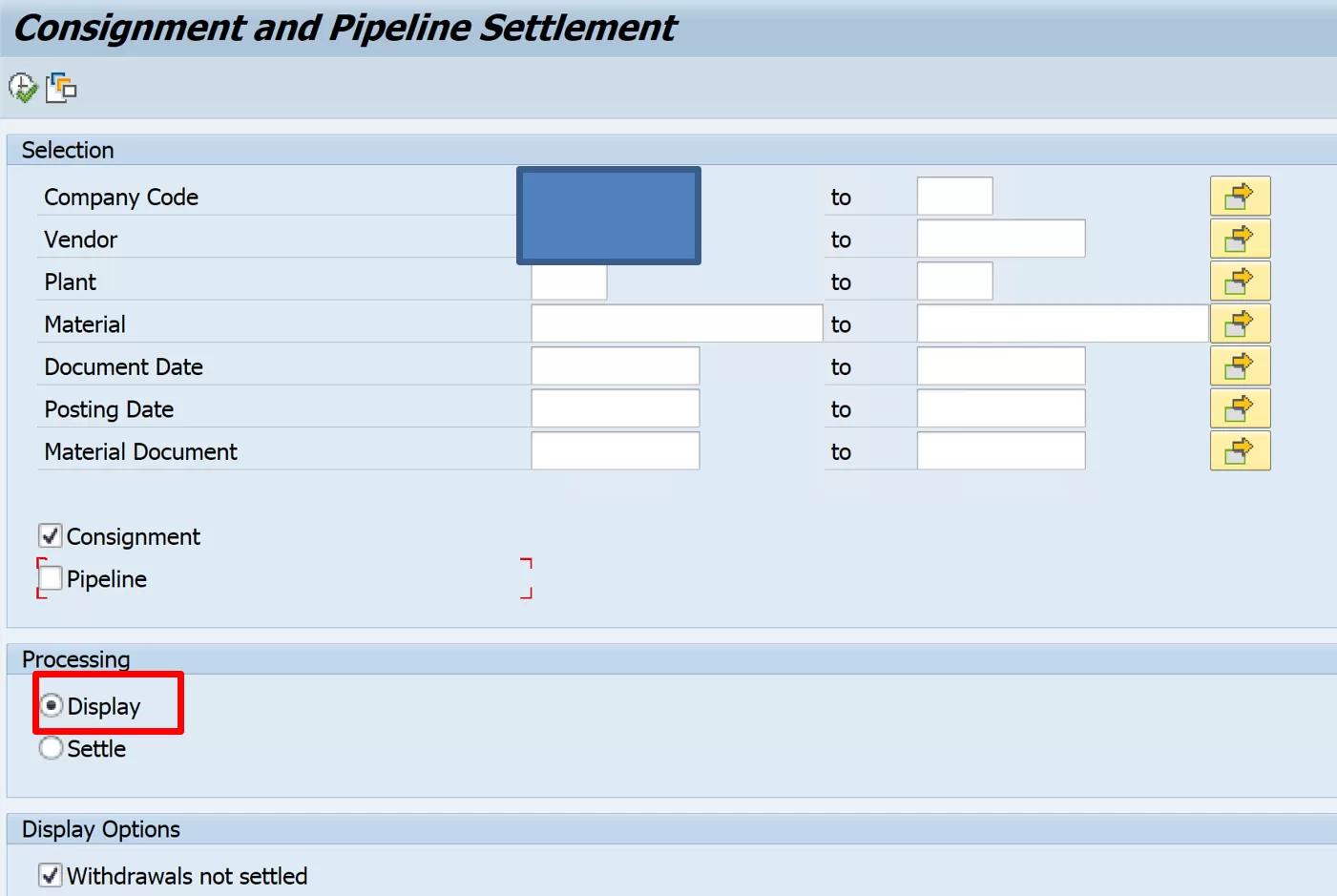Click the Plant from-value input field
Image resolution: width=1337 pixels, height=896 pixels.
(x=569, y=282)
